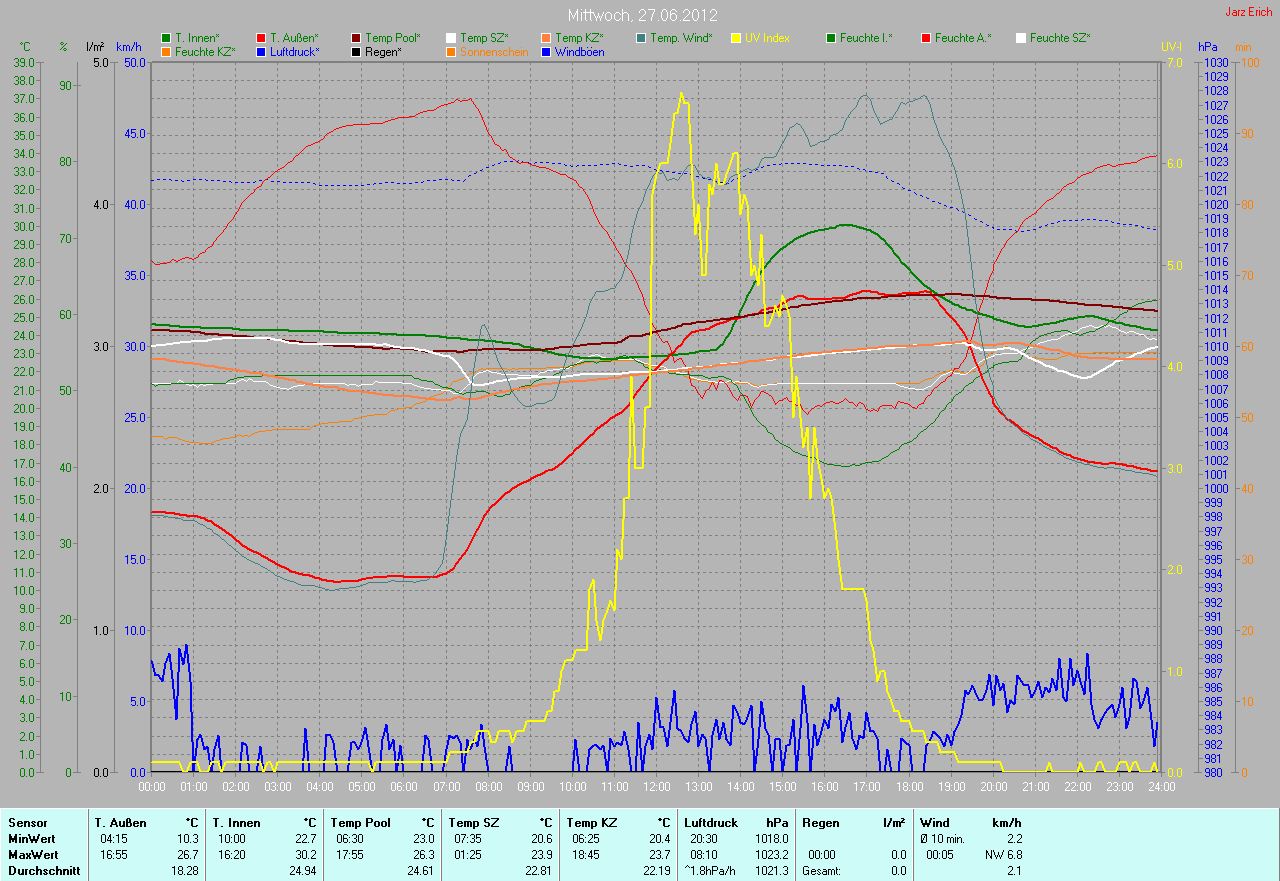The height and width of the screenshot is (881, 1280).
Task: Select the 'Feuchte I.*' legend label
Action: (x=866, y=38)
